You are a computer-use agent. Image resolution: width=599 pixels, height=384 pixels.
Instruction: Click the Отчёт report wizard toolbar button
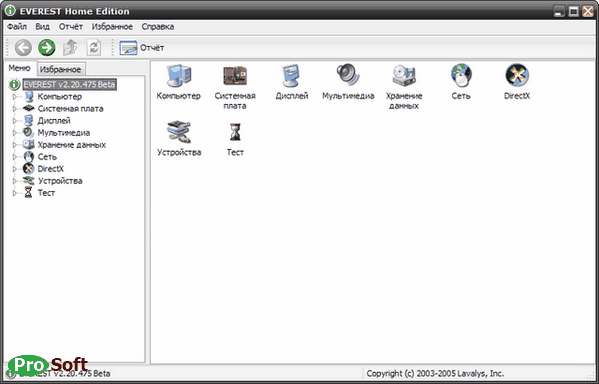pos(142,48)
